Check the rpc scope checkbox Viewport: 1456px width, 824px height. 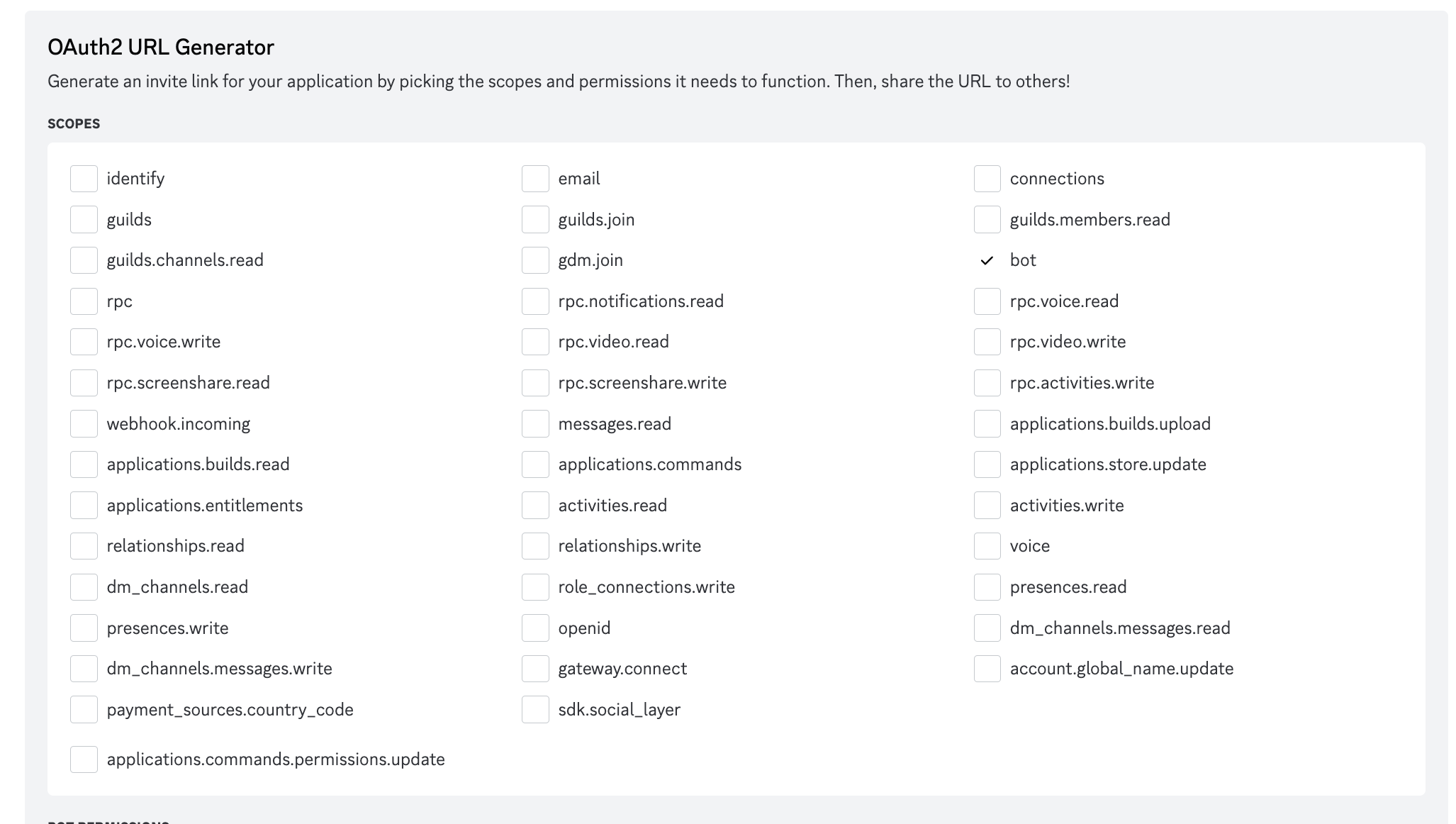click(84, 301)
